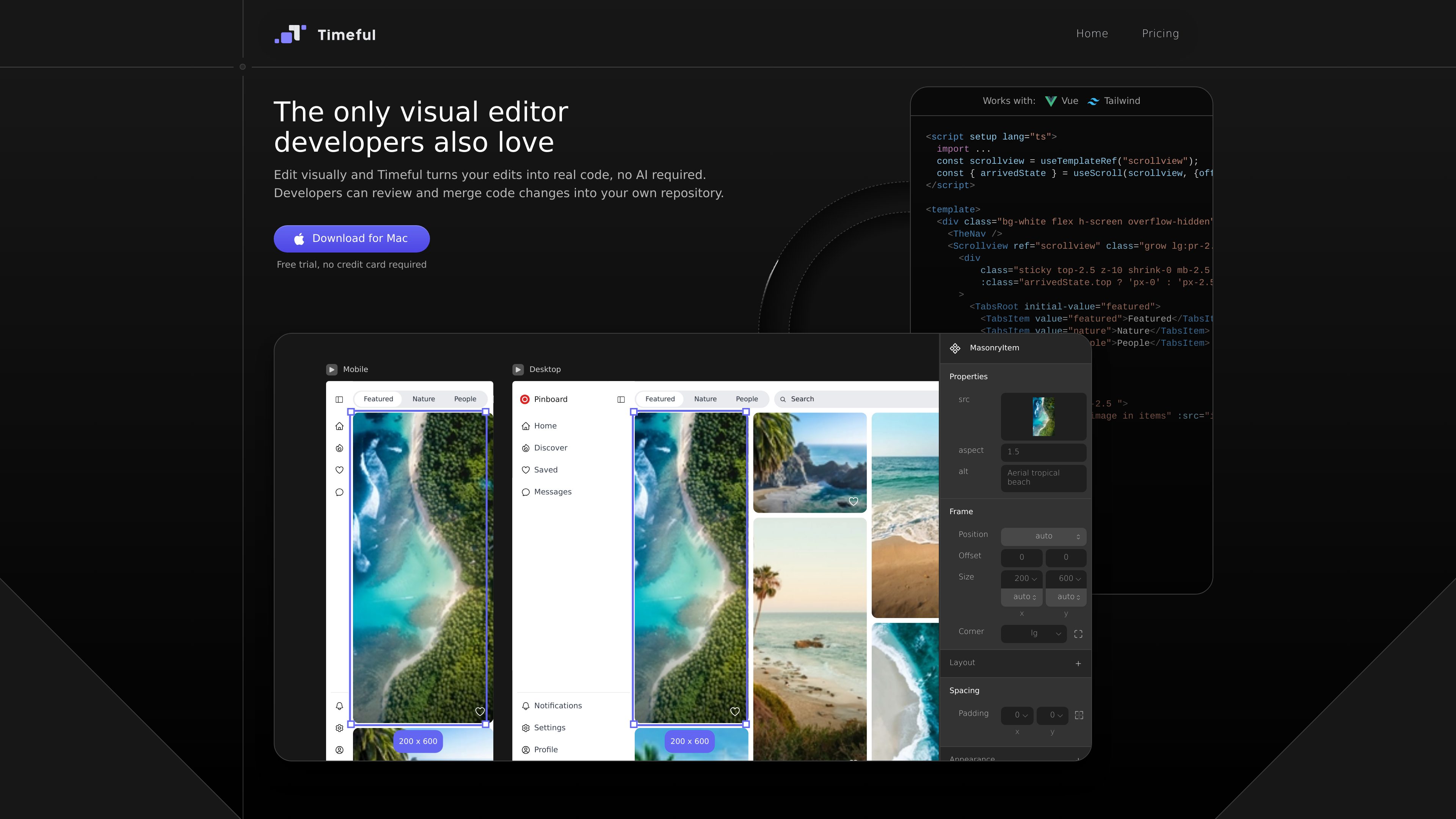Play the Mobile preview frame
The height and width of the screenshot is (819, 1456).
click(332, 369)
